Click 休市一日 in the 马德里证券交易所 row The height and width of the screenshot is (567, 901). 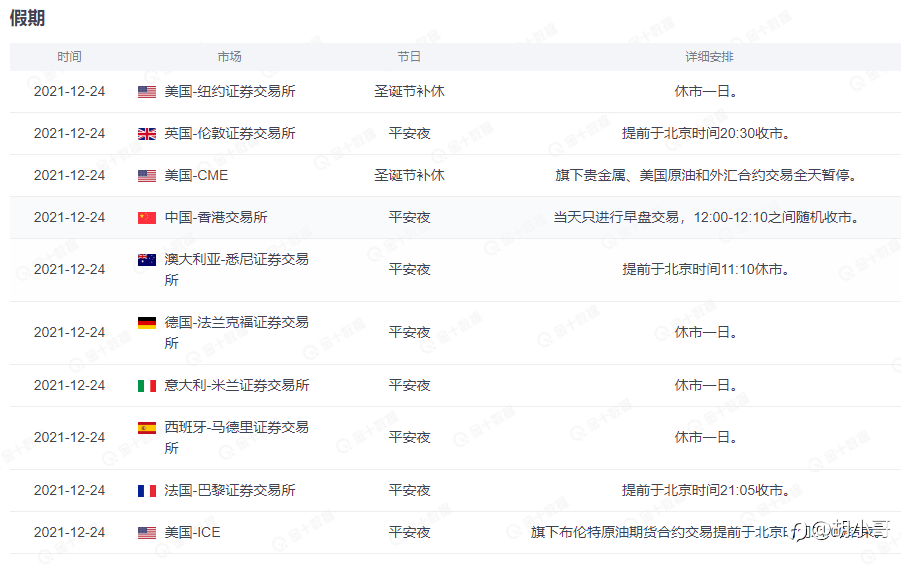[706, 437]
